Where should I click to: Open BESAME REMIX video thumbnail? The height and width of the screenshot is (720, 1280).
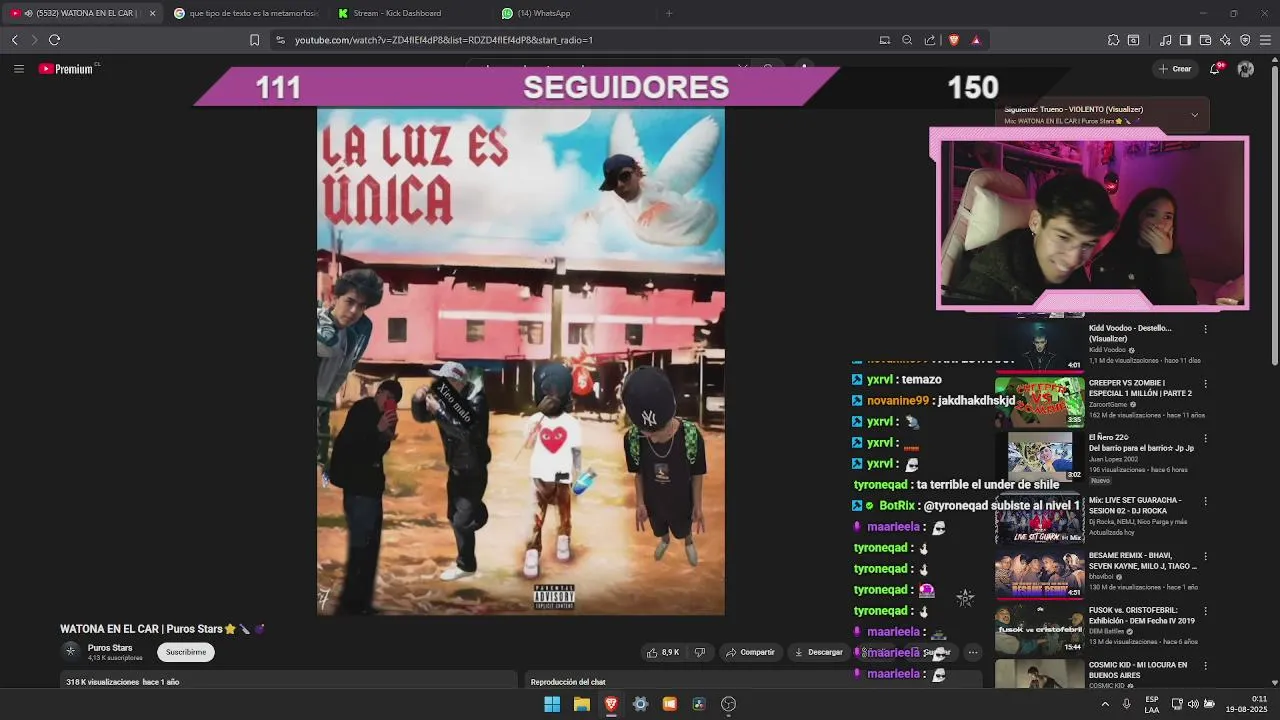[1040, 574]
